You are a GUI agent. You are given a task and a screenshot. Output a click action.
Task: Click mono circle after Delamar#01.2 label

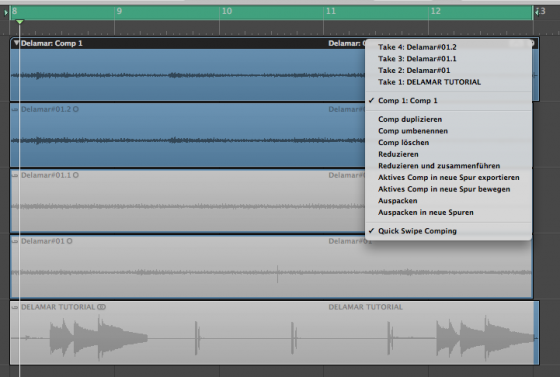(x=76, y=109)
